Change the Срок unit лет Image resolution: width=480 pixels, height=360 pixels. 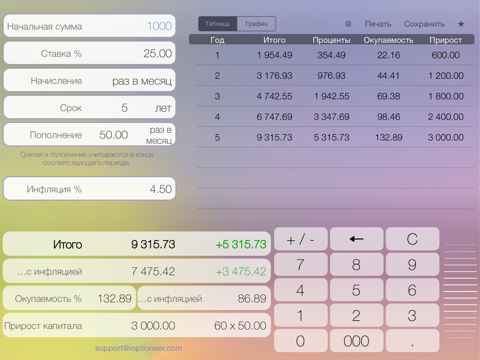pyautogui.click(x=163, y=108)
